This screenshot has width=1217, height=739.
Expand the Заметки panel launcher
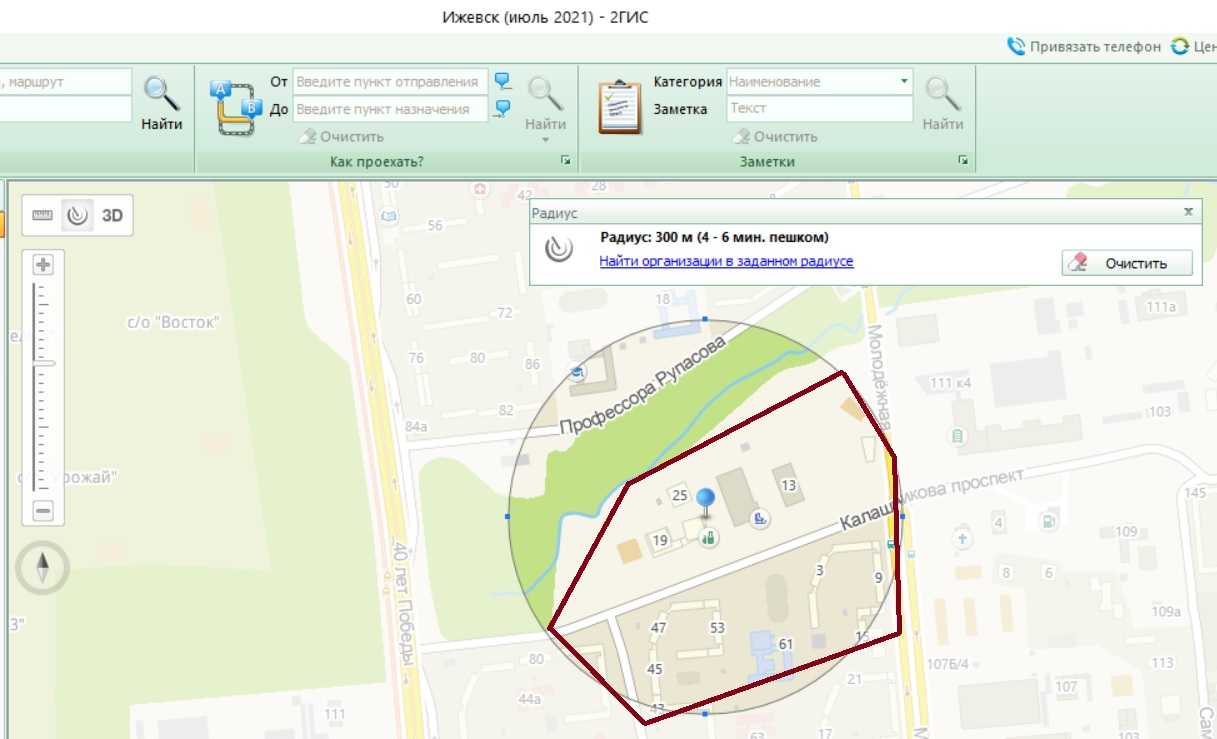click(x=963, y=161)
